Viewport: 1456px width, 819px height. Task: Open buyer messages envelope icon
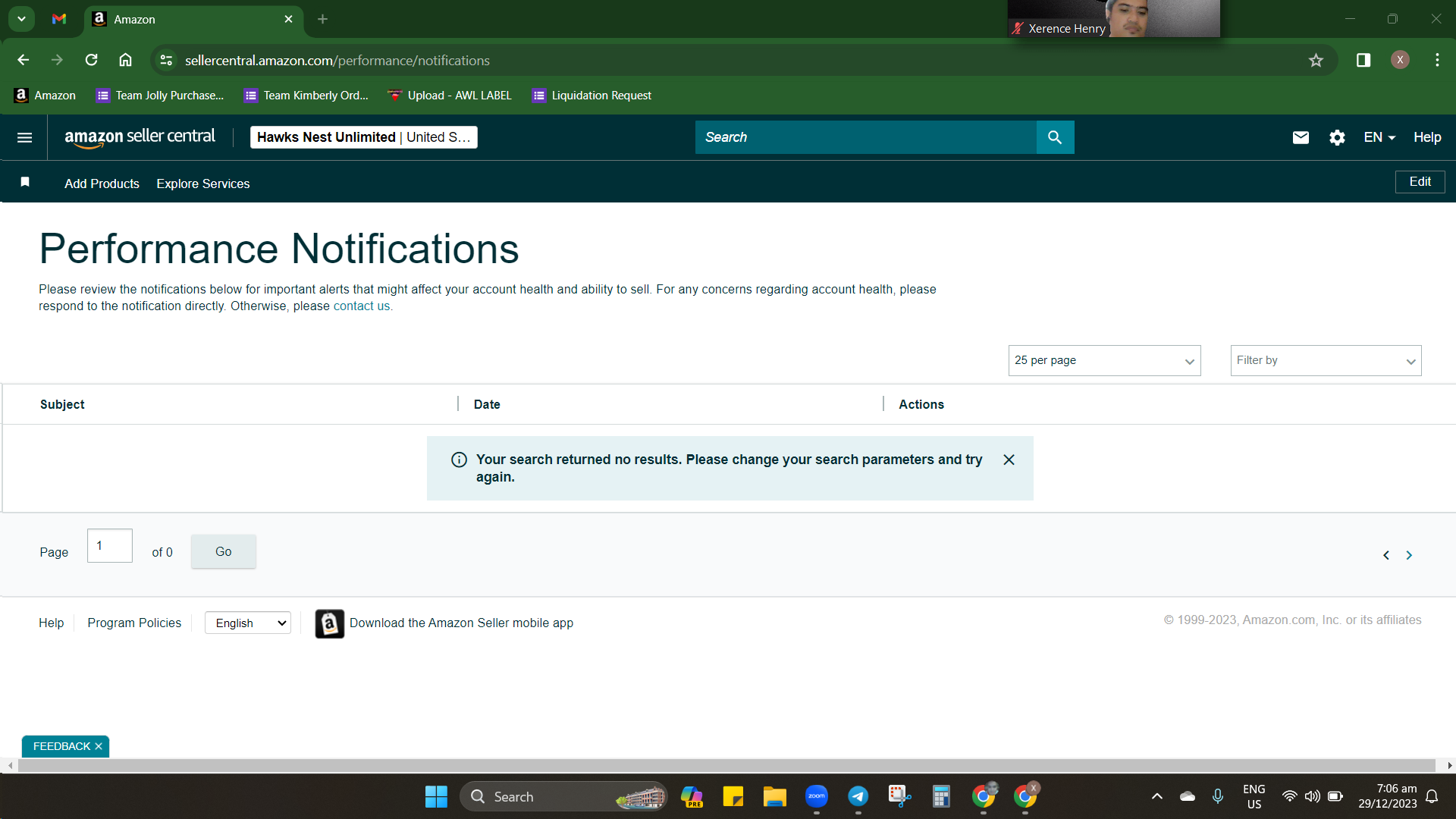1301,137
